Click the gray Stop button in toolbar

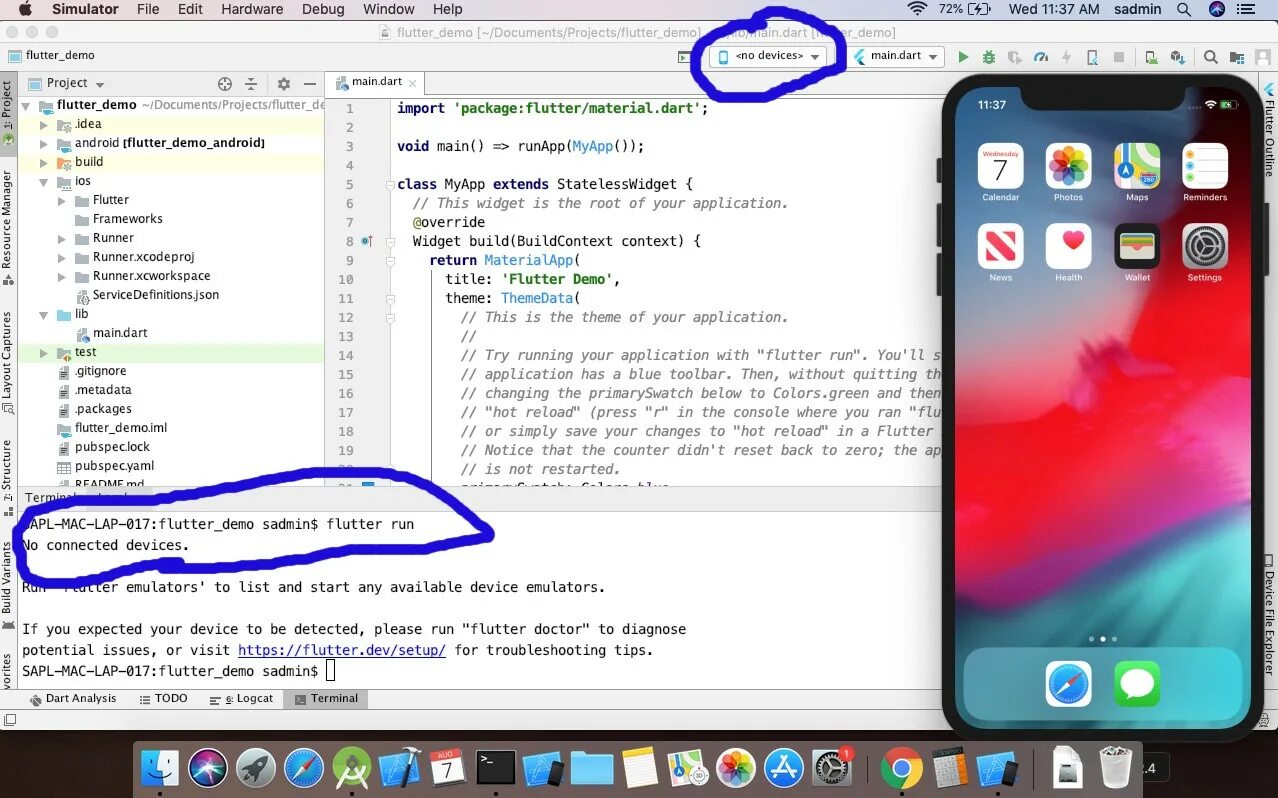(x=1119, y=57)
